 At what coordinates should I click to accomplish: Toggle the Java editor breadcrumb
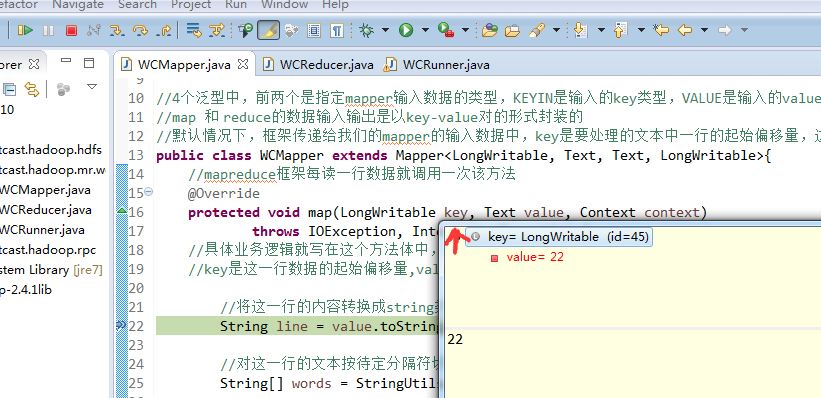click(246, 30)
